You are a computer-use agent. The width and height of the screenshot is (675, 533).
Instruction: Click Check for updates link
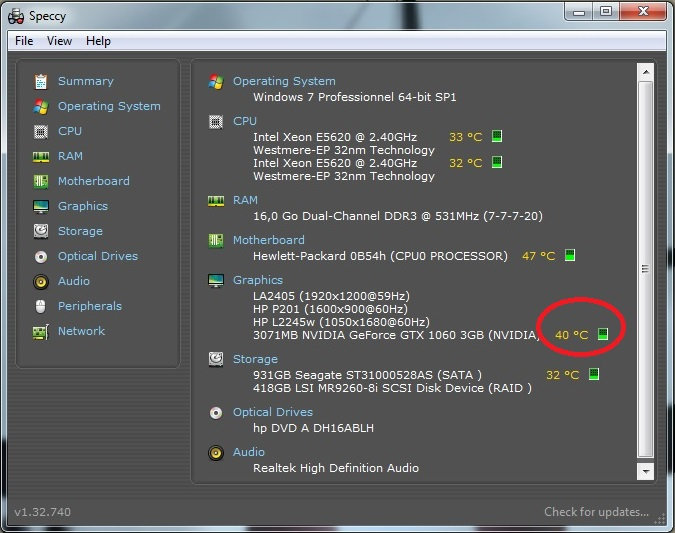[596, 512]
